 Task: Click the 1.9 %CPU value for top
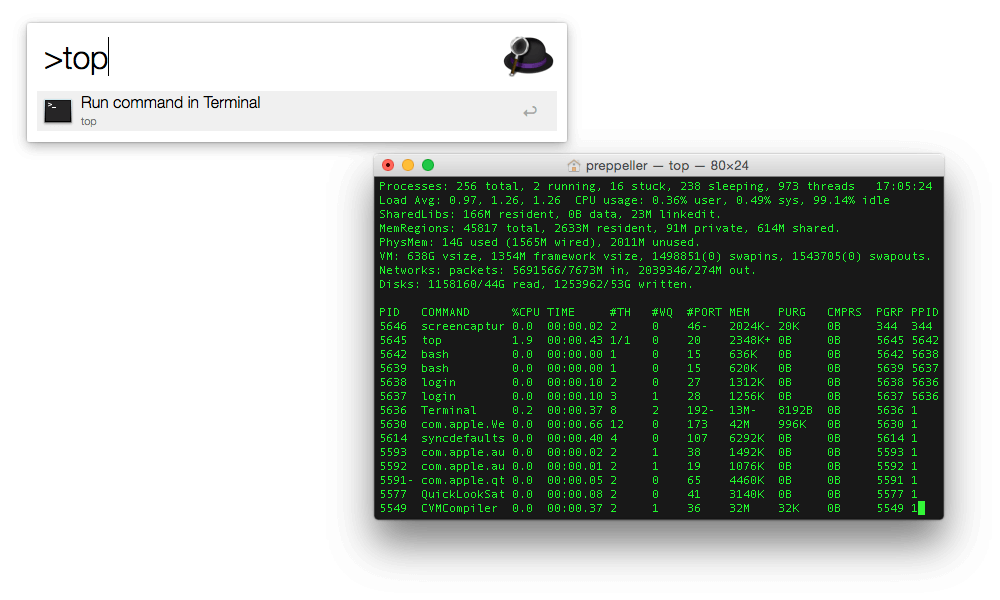click(522, 340)
